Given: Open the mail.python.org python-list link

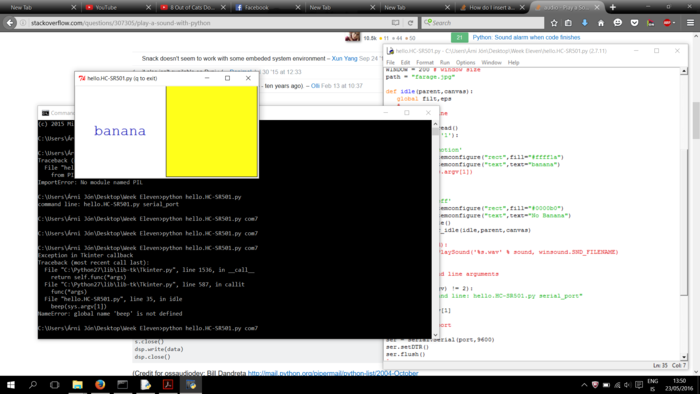Looking at the screenshot, I should (x=333, y=373).
